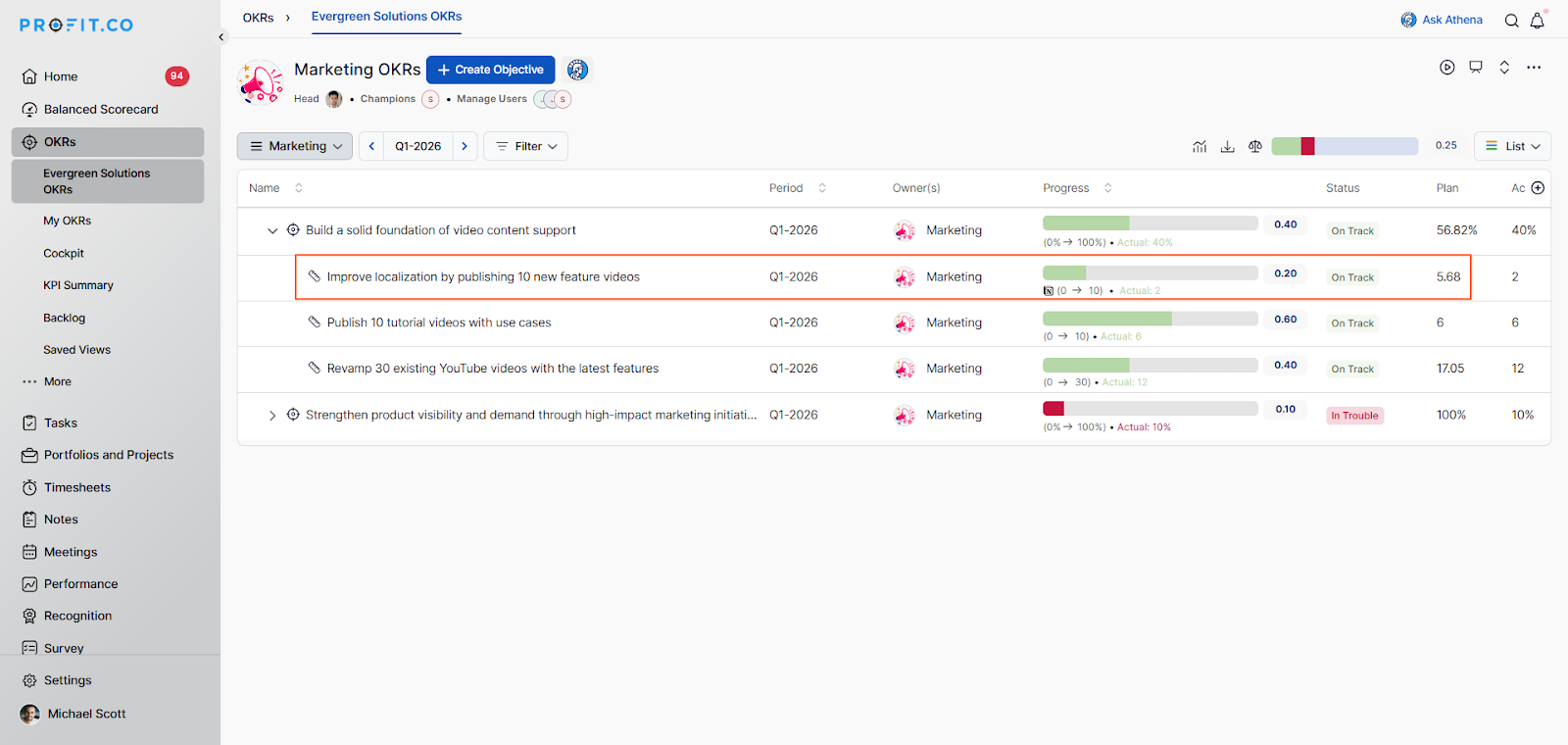
Task: Click the chat comment icon in header
Action: click(1476, 68)
